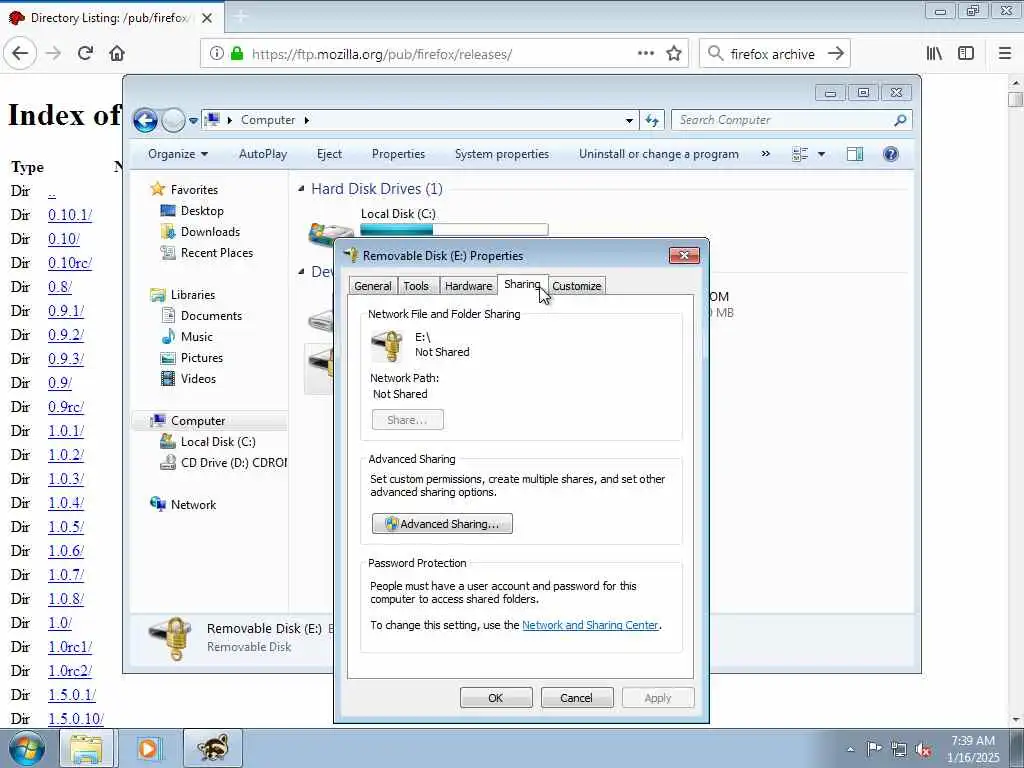Launch media player from taskbar

[148, 748]
